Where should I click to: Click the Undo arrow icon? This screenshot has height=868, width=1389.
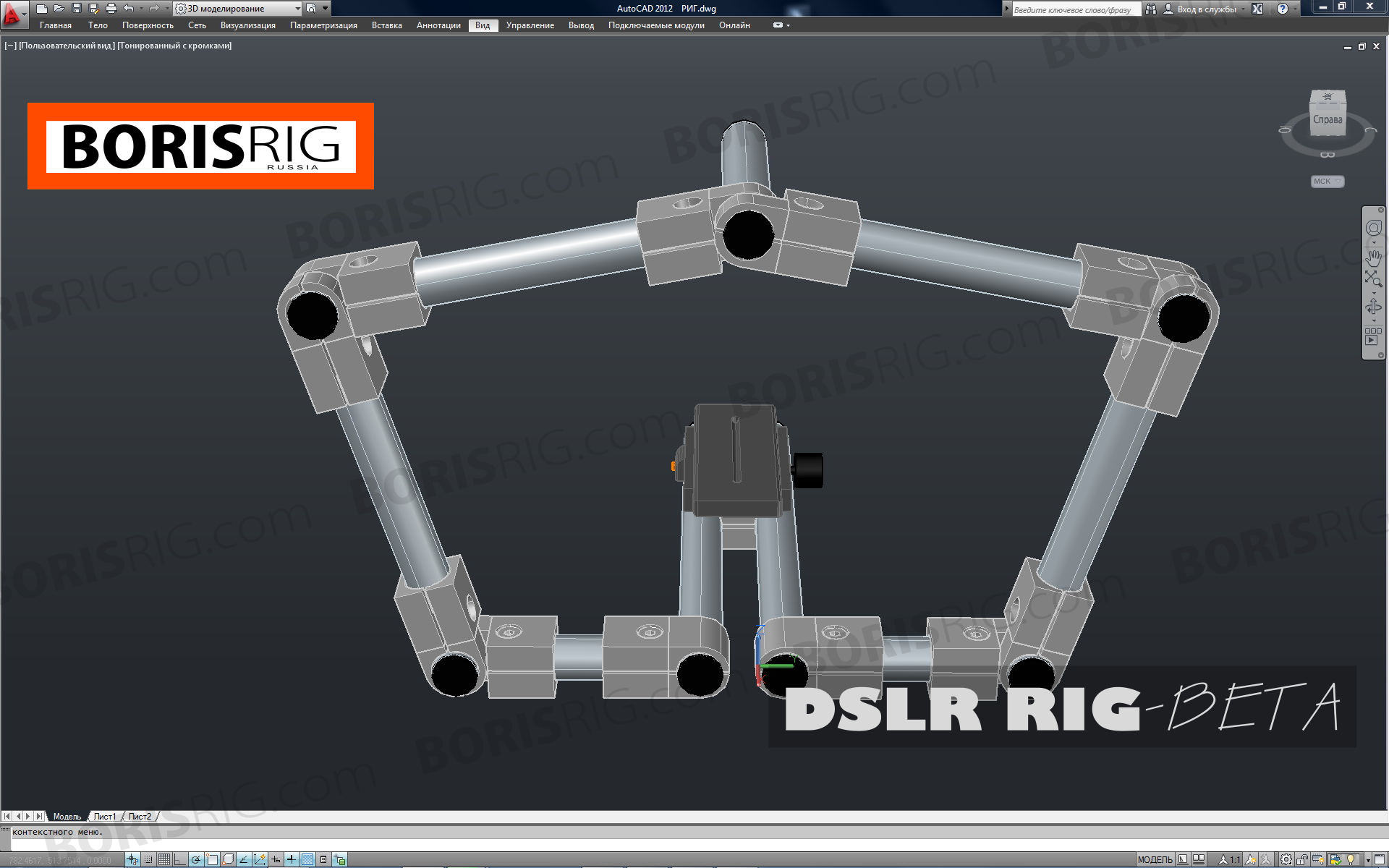click(128, 9)
